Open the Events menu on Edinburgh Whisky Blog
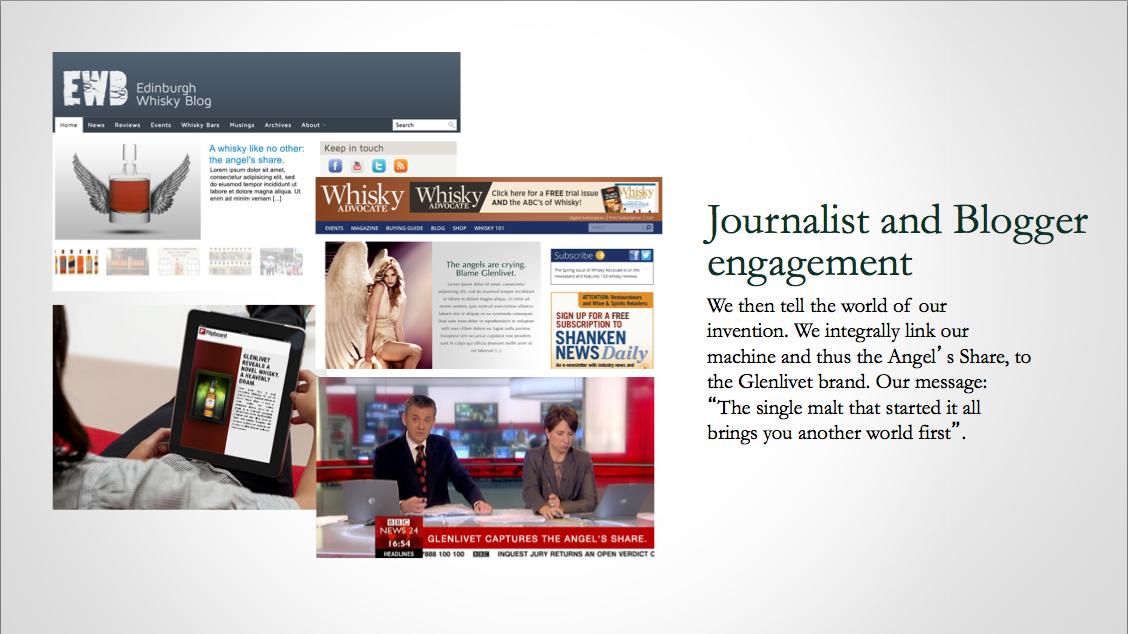This screenshot has width=1128, height=634. pyautogui.click(x=161, y=125)
